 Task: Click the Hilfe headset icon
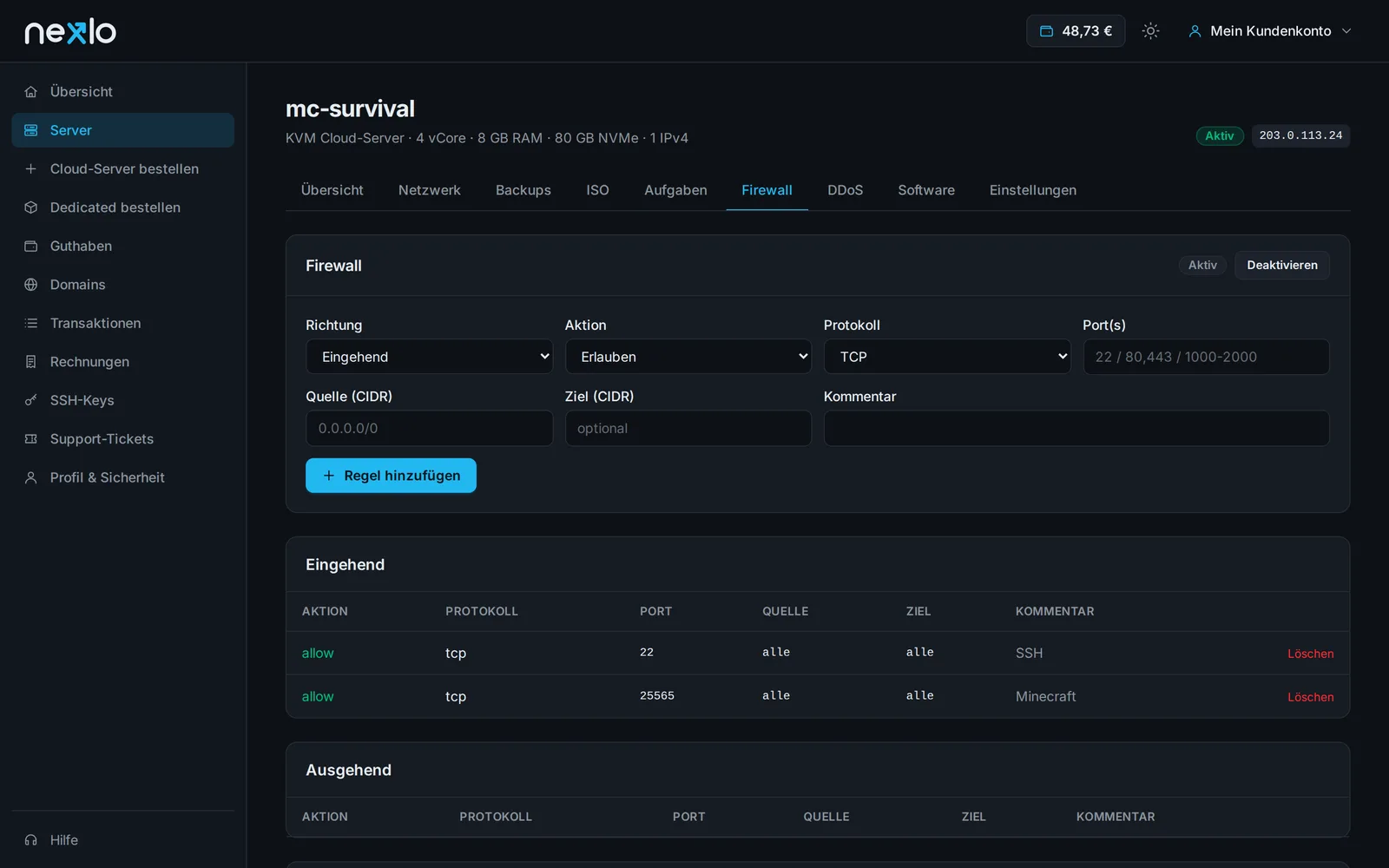tap(31, 840)
